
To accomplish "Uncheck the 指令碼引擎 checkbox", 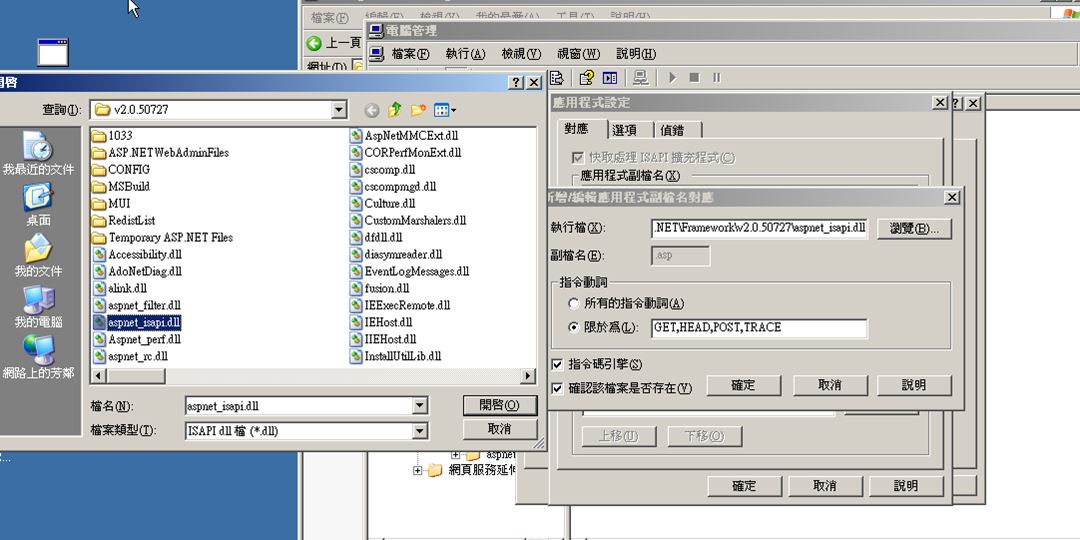I will 557,365.
